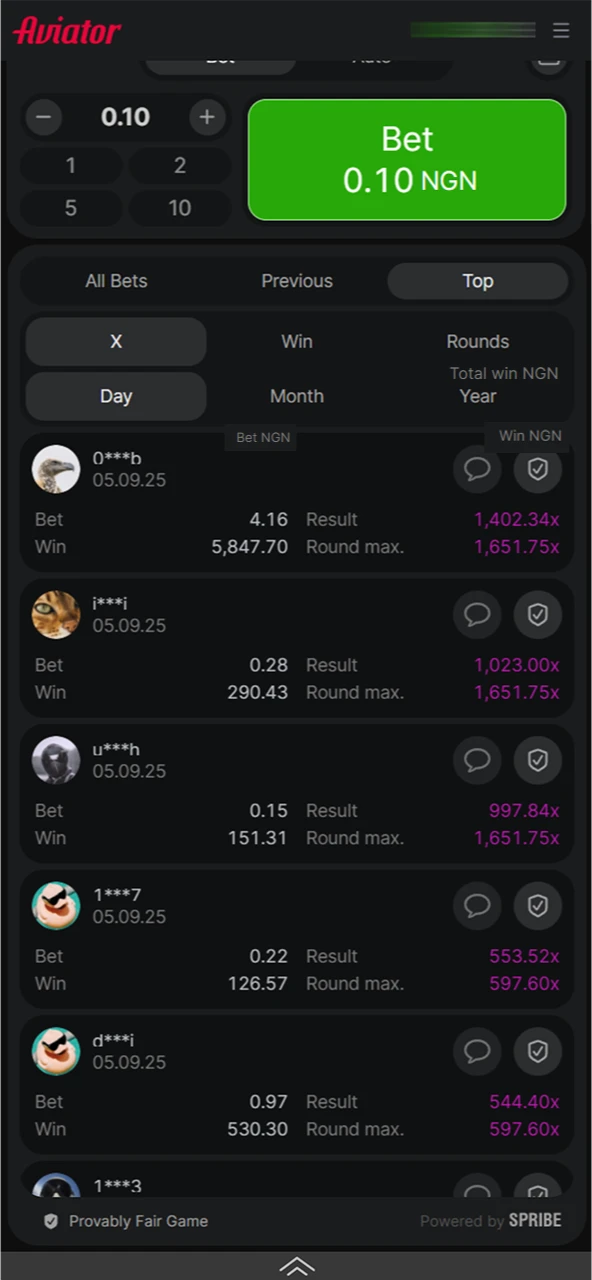The width and height of the screenshot is (592, 1280).
Task: Switch to the Previous bets tab
Action: 296,281
